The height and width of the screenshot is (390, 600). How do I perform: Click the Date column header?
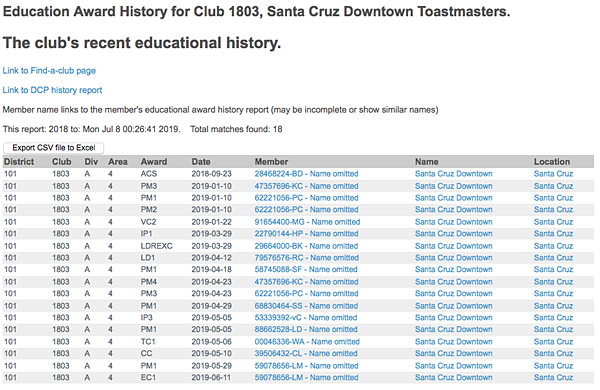[x=201, y=162]
